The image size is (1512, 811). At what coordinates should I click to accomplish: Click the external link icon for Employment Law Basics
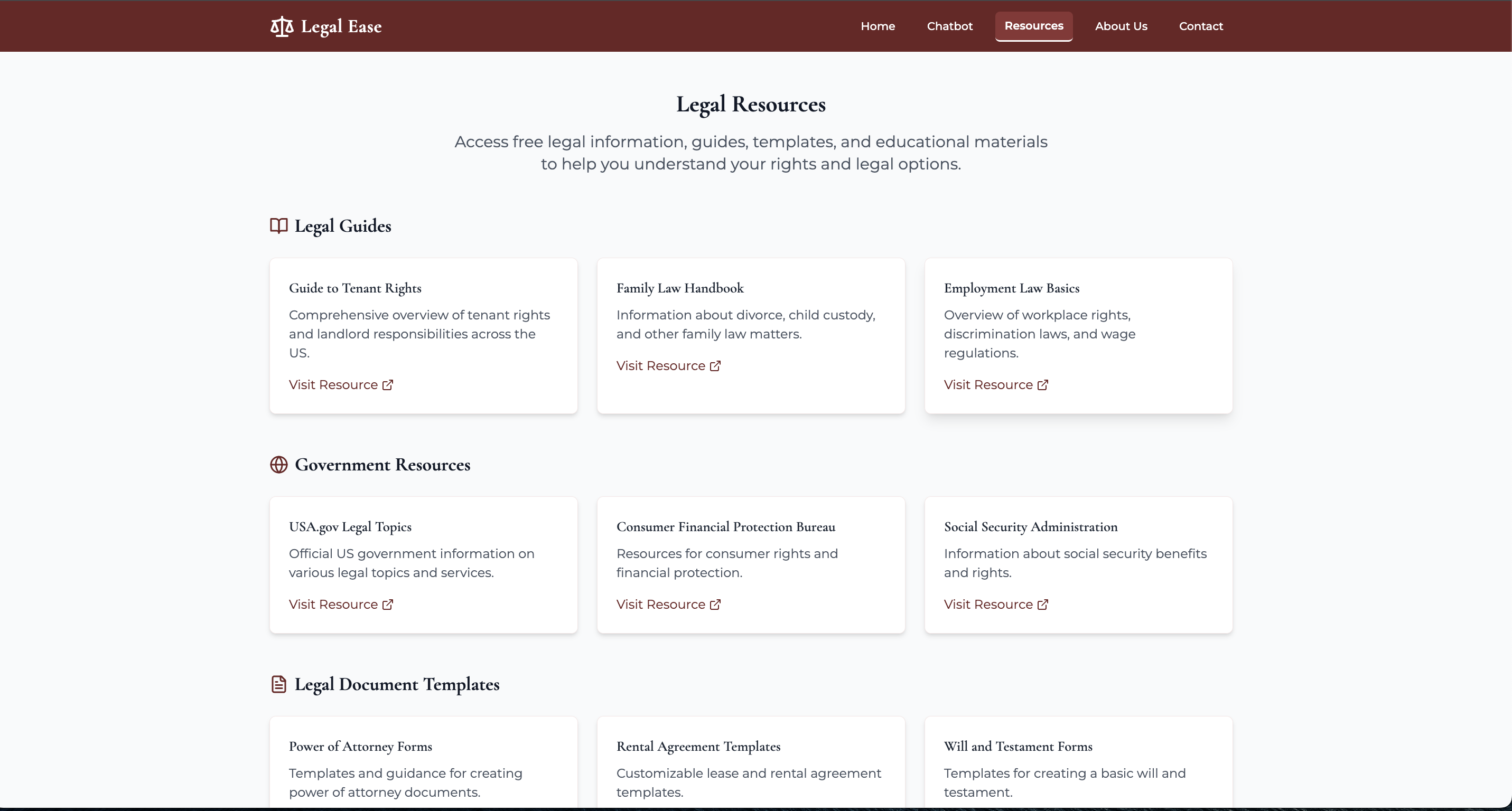[x=1042, y=385]
